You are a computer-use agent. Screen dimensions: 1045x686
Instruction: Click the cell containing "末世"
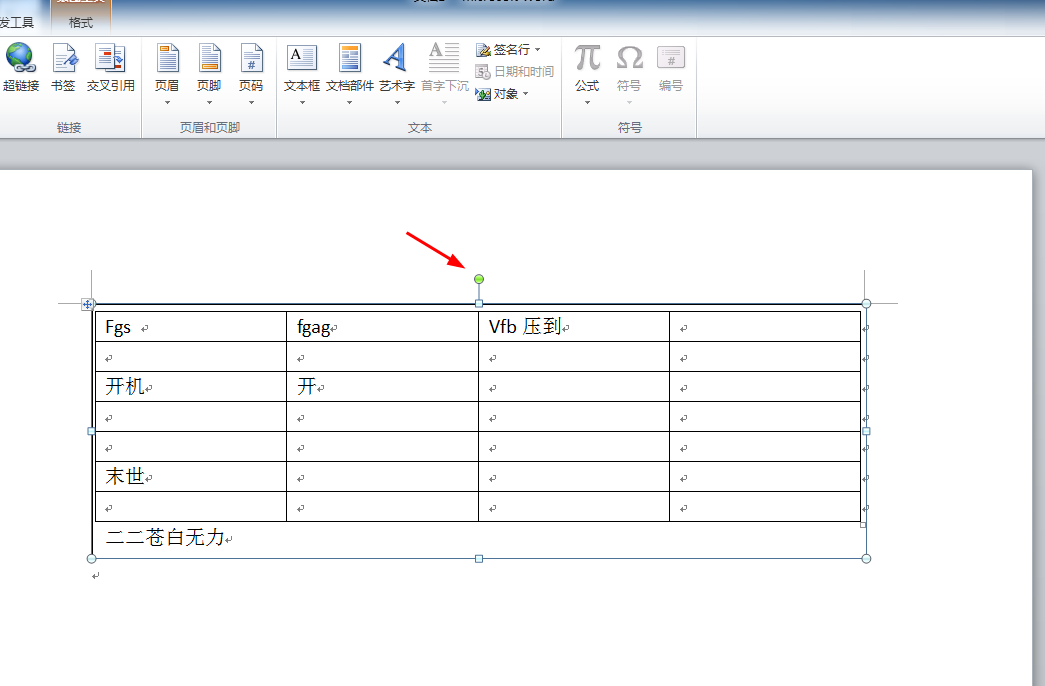tap(191, 477)
